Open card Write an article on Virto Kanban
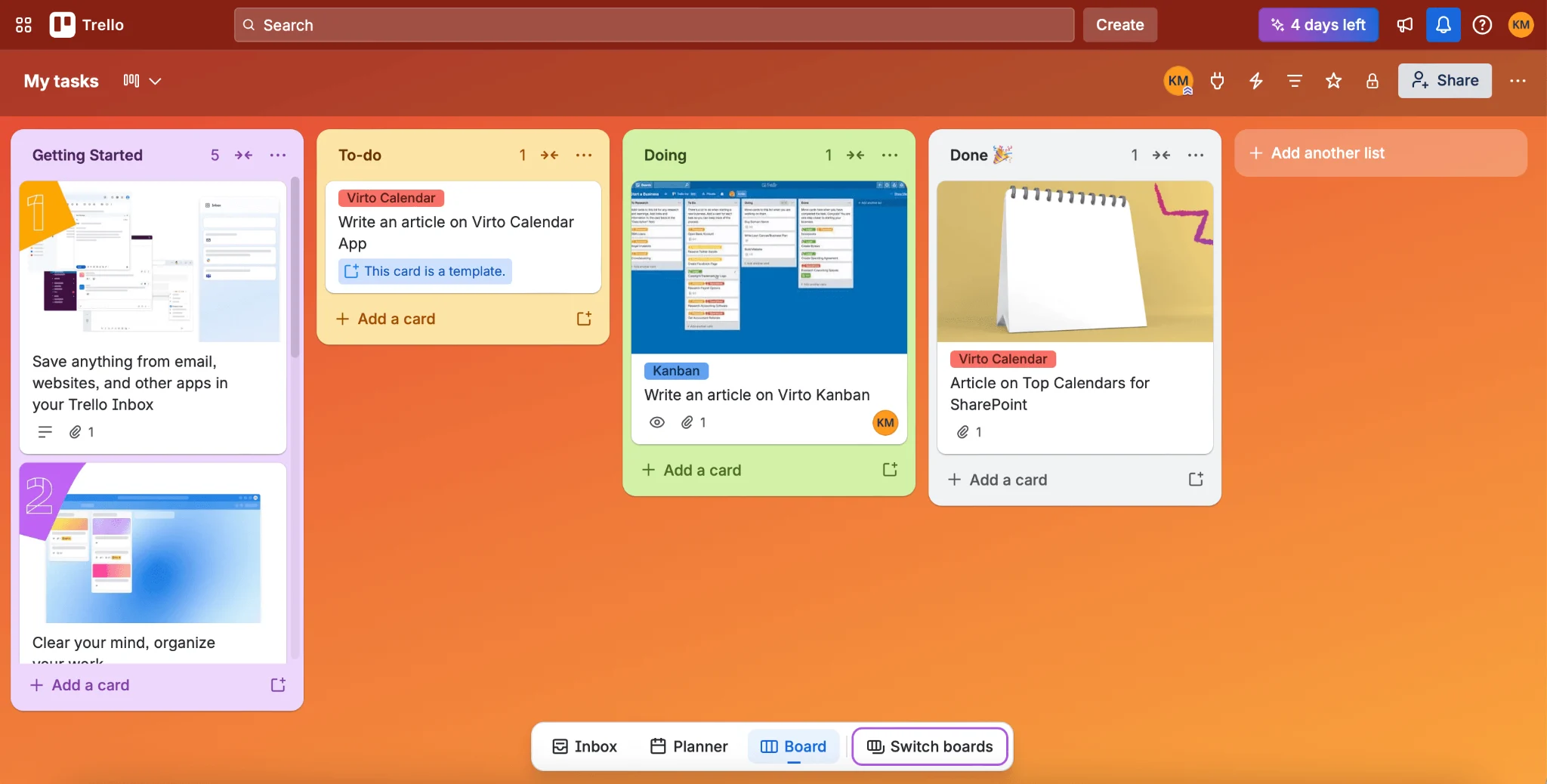The height and width of the screenshot is (784, 1547). click(757, 395)
